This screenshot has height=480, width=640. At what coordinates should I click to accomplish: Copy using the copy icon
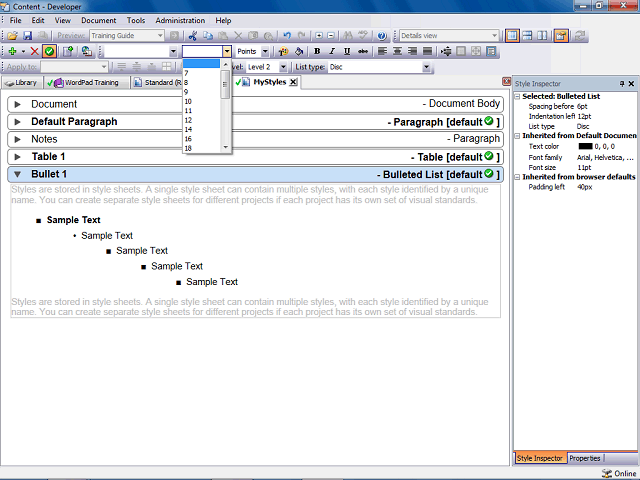point(208,36)
